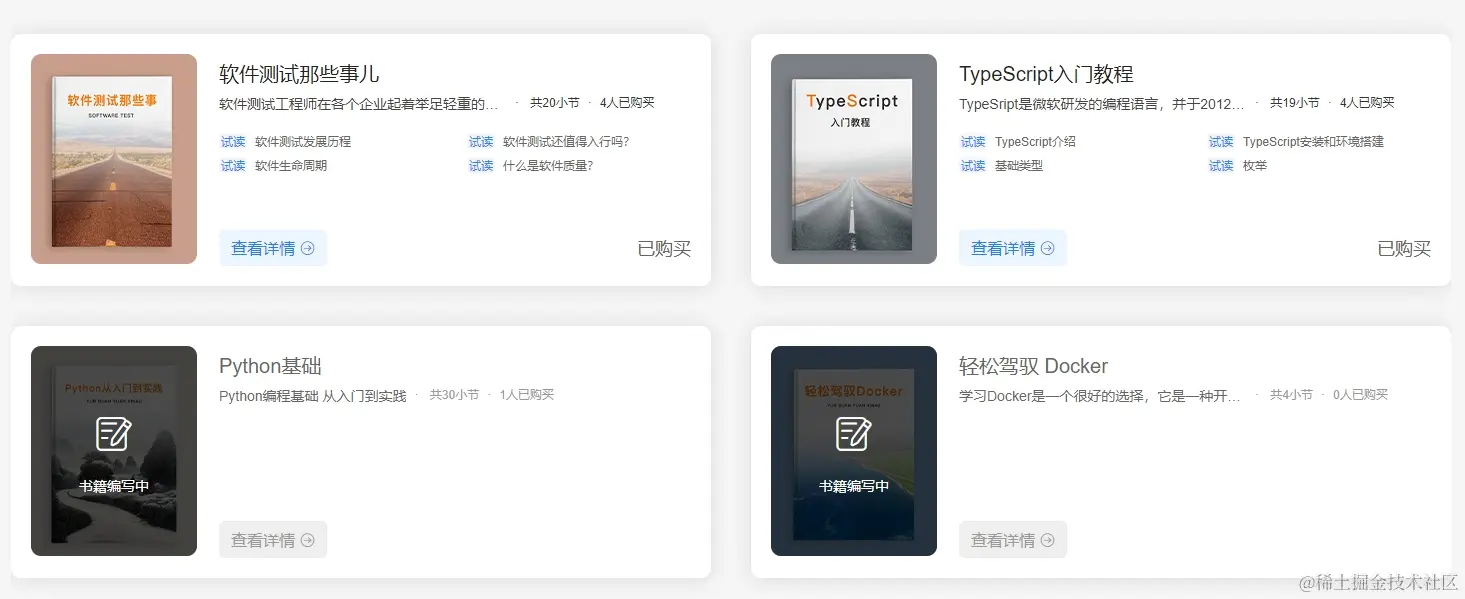Click the pencil-writing icon on the 轻松驾驭 Docker cover
The height and width of the screenshot is (599, 1465).
853,434
